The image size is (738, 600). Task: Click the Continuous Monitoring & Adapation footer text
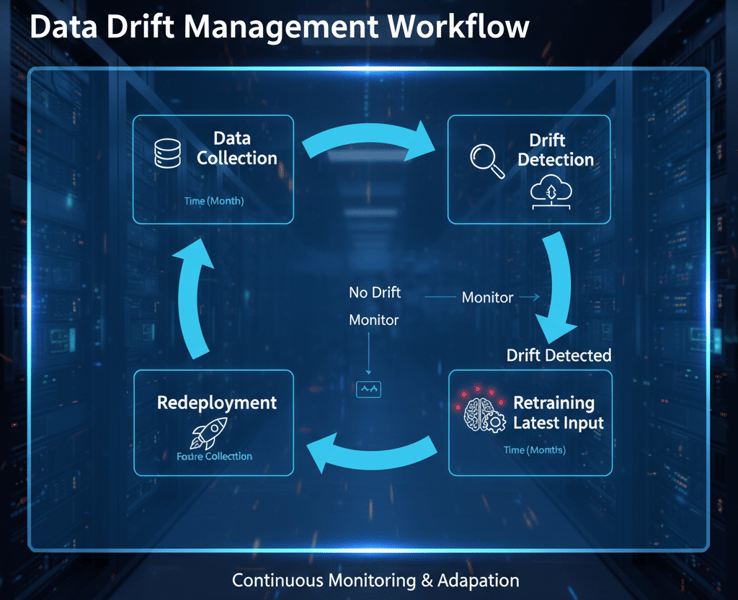tap(375, 580)
